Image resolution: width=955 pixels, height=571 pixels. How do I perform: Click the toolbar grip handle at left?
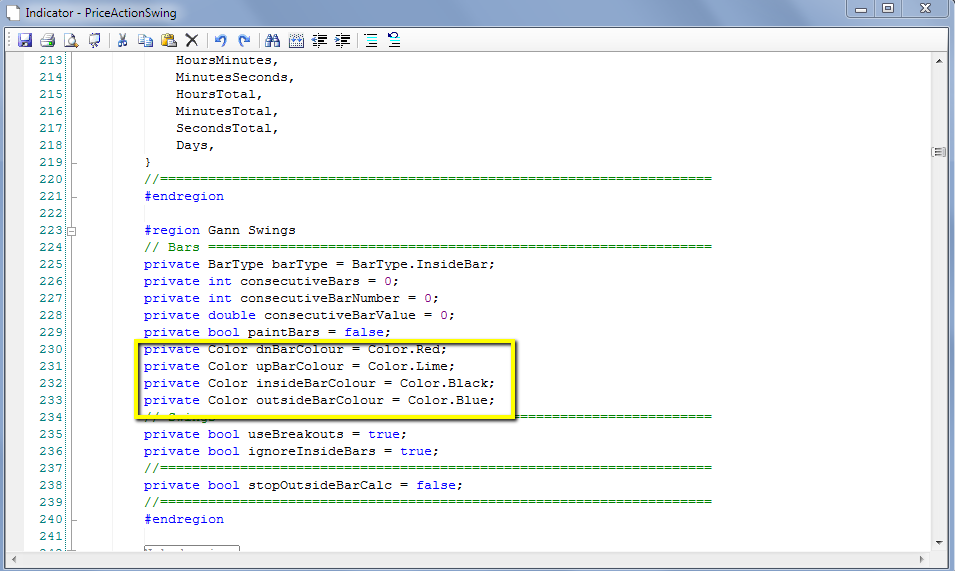pos(10,40)
